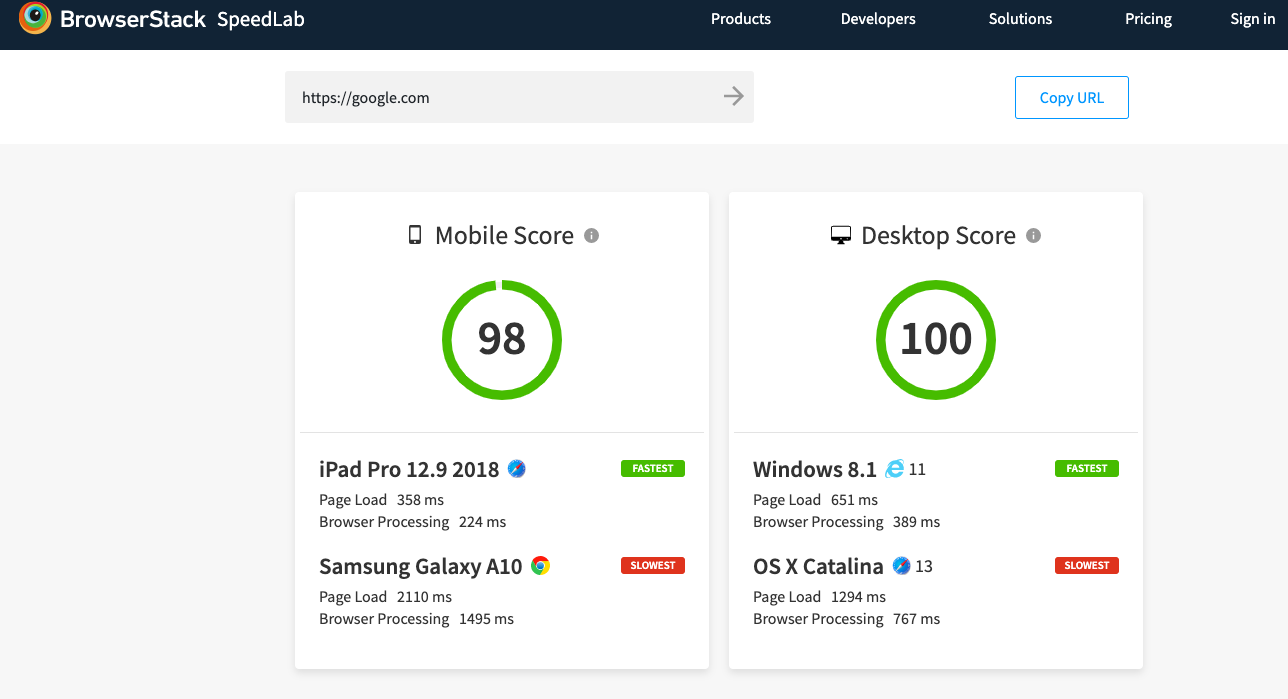The width and height of the screenshot is (1288, 699).
Task: Select the Safari icon next to iPad Pro
Action: 517,468
